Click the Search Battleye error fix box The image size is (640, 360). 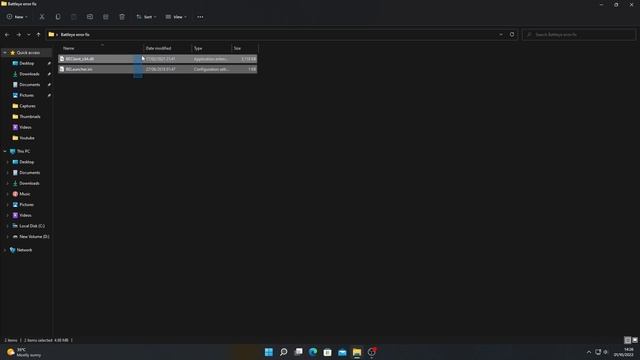click(x=578, y=35)
